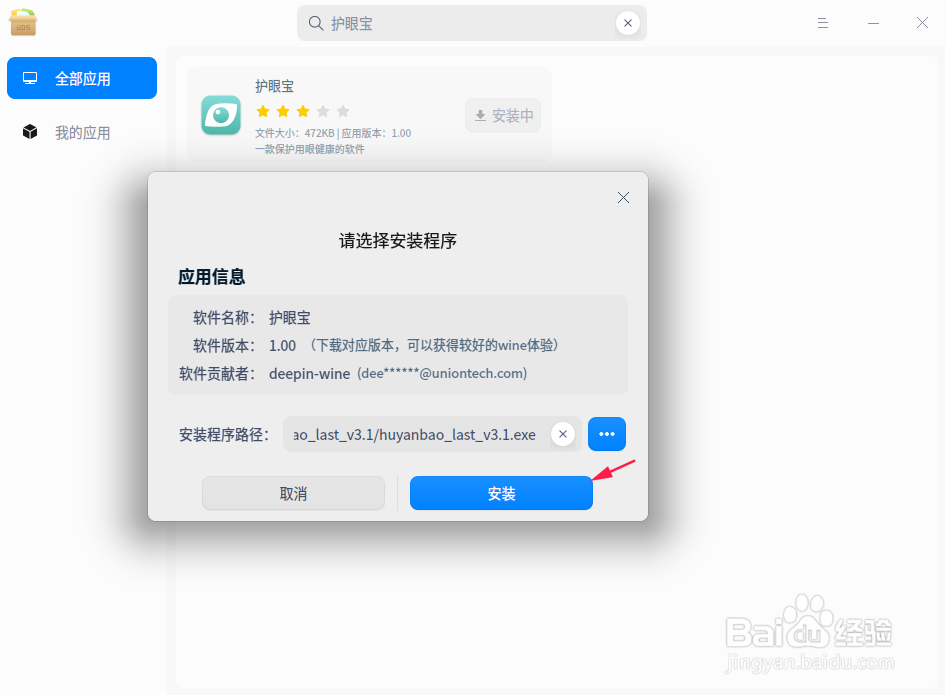
Task: Click the 取消 cancel button
Action: coord(293,493)
